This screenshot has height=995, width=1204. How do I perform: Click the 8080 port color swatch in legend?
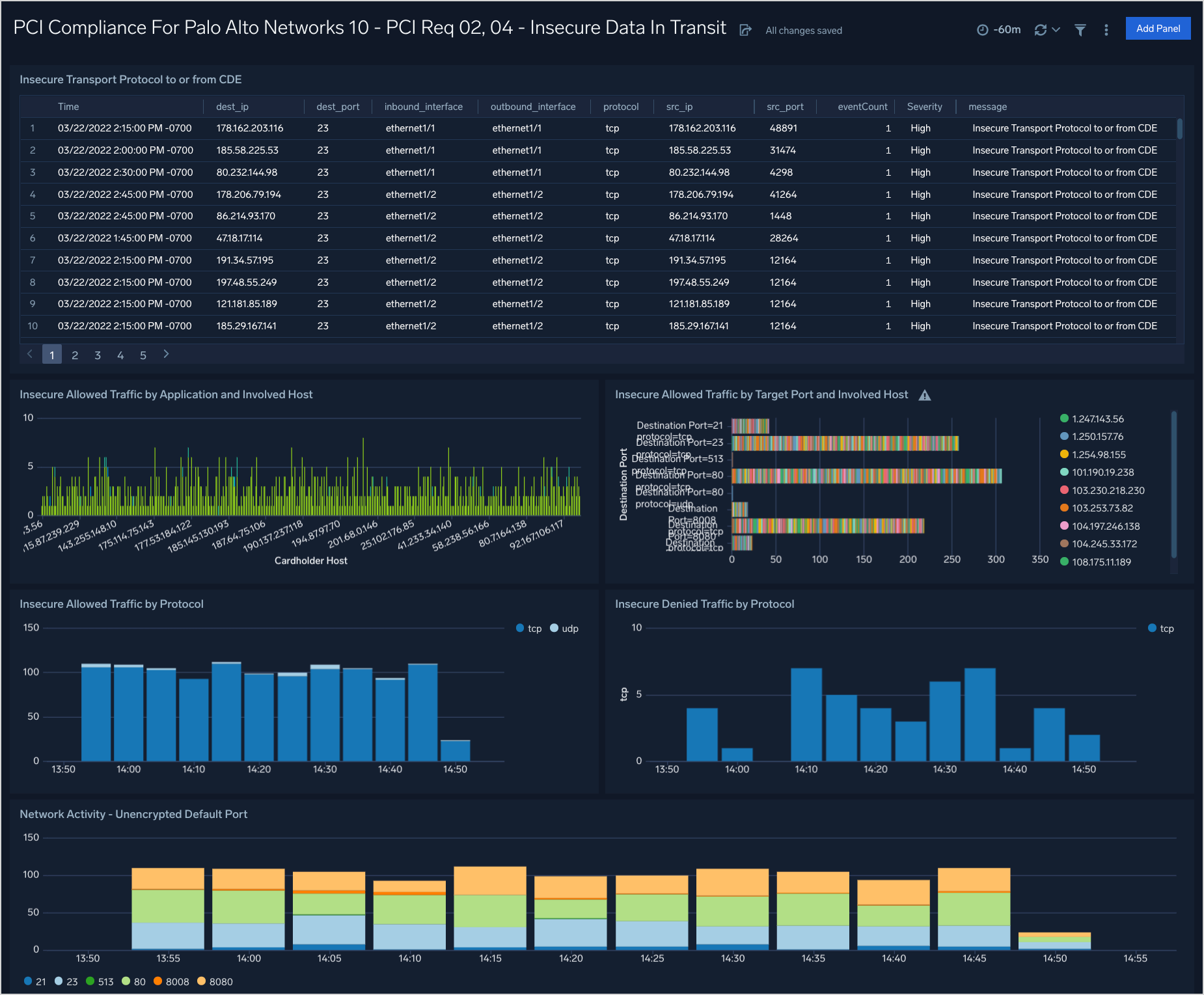click(201, 981)
